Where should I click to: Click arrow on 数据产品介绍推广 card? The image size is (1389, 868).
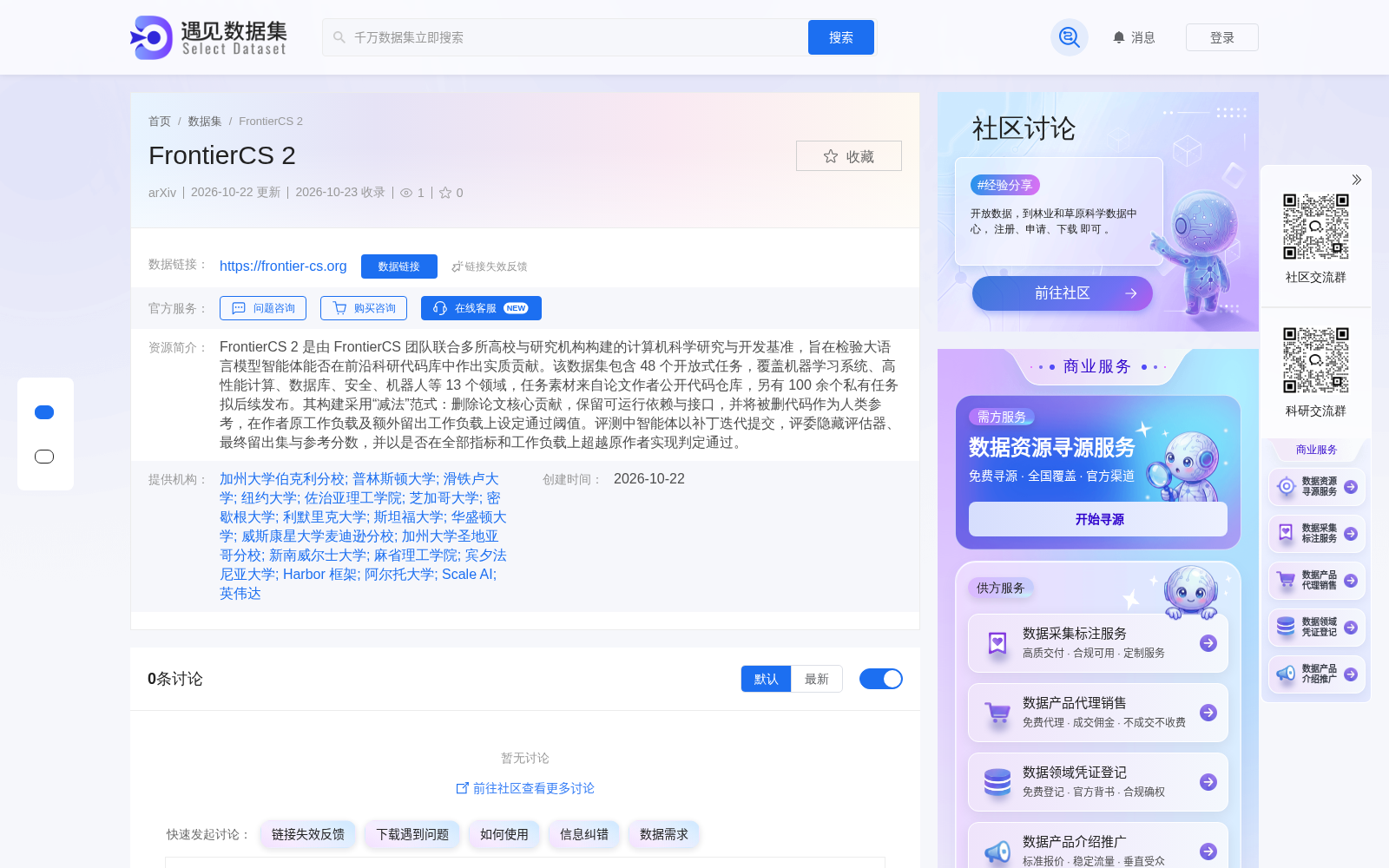1208,852
